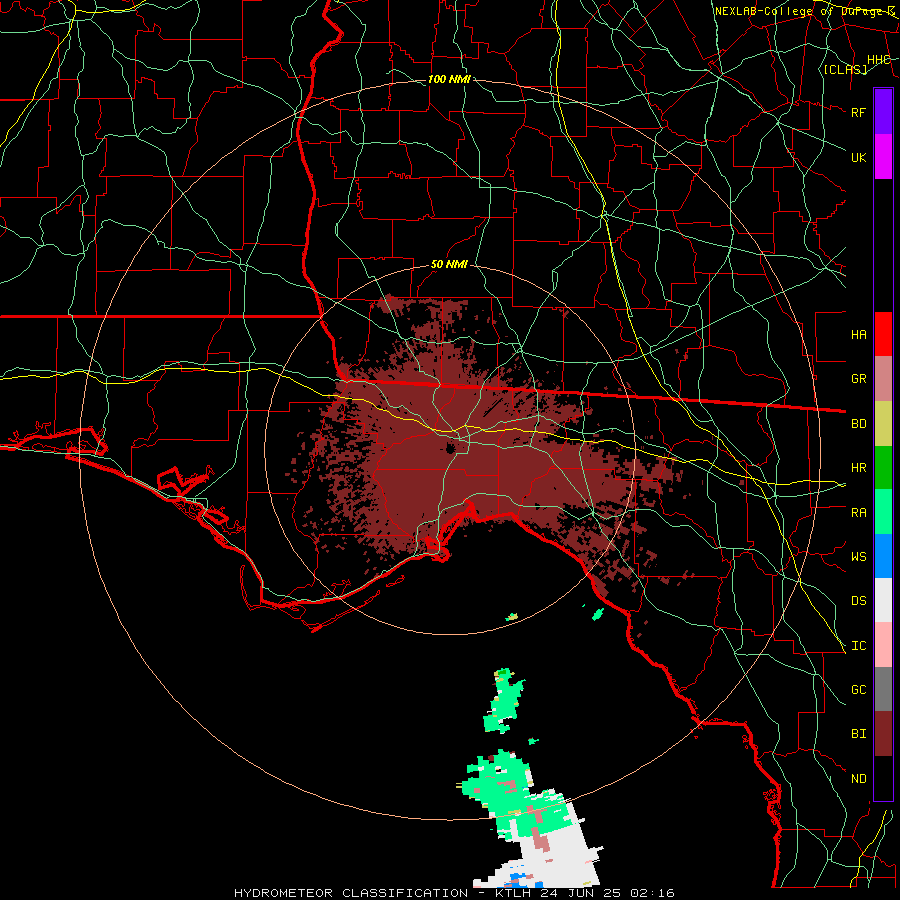Click the 'HA' legend label text

[x=858, y=334]
